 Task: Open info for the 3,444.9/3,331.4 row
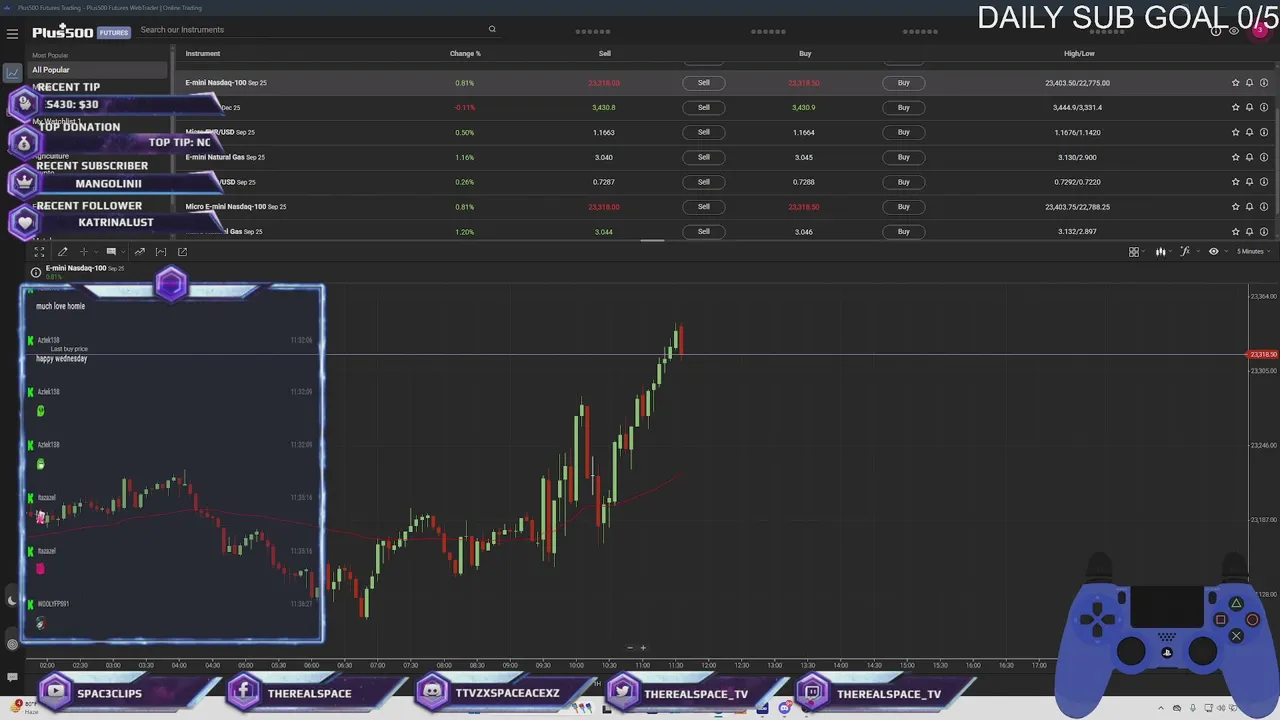point(1263,107)
